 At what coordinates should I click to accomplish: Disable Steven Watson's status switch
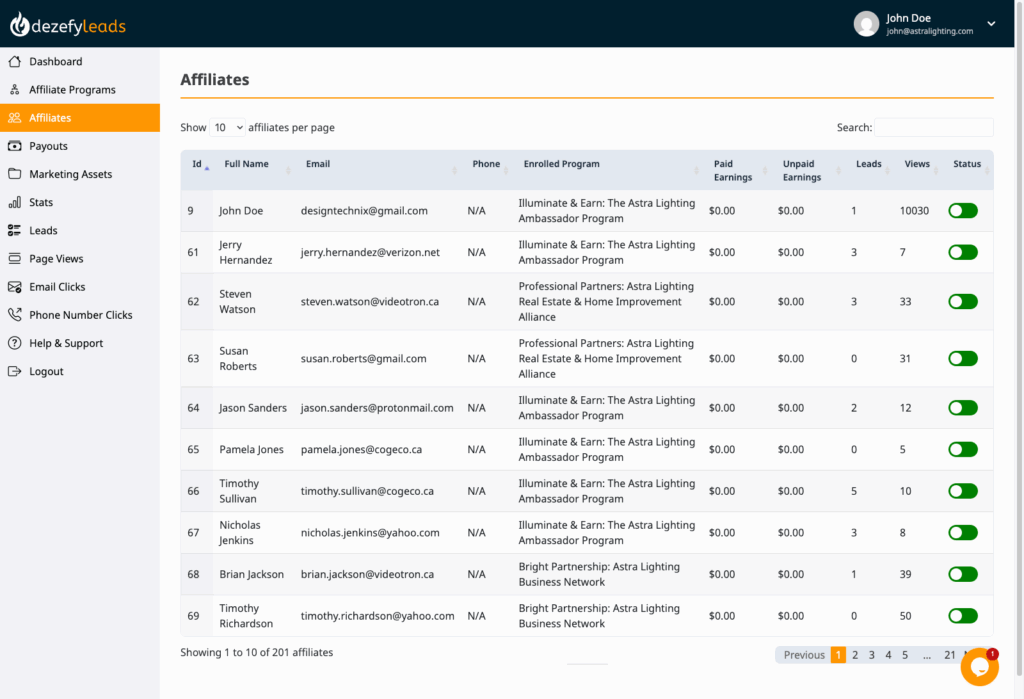tap(963, 302)
